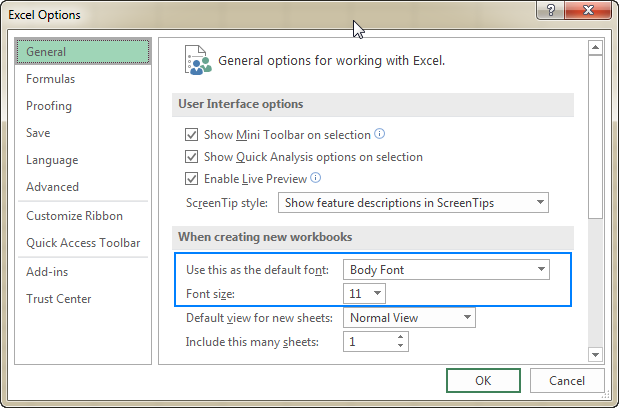The height and width of the screenshot is (408, 619).
Task: Click the 'Default view for new sheets' label
Action: (259, 318)
